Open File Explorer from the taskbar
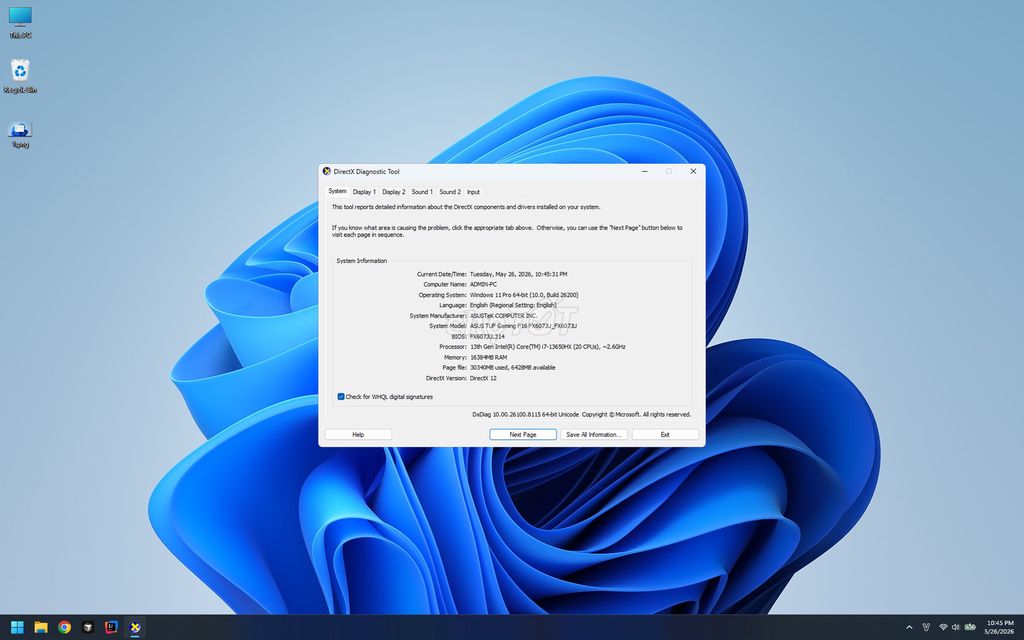Image resolution: width=1024 pixels, height=640 pixels. 41,627
